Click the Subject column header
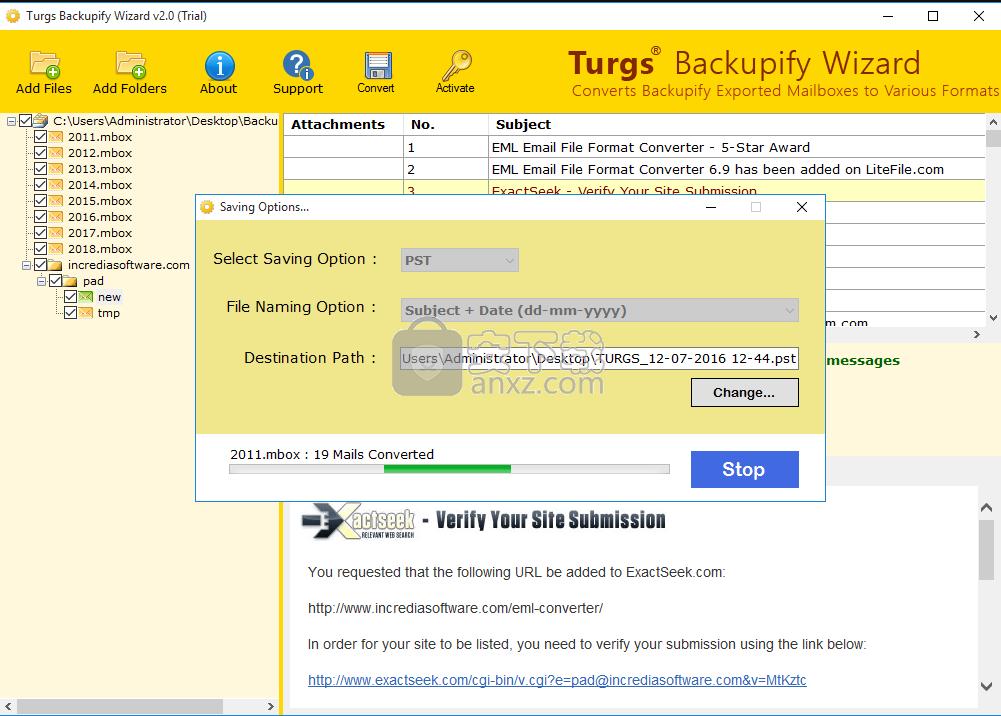Image resolution: width=1001 pixels, height=716 pixels. [x=737, y=124]
